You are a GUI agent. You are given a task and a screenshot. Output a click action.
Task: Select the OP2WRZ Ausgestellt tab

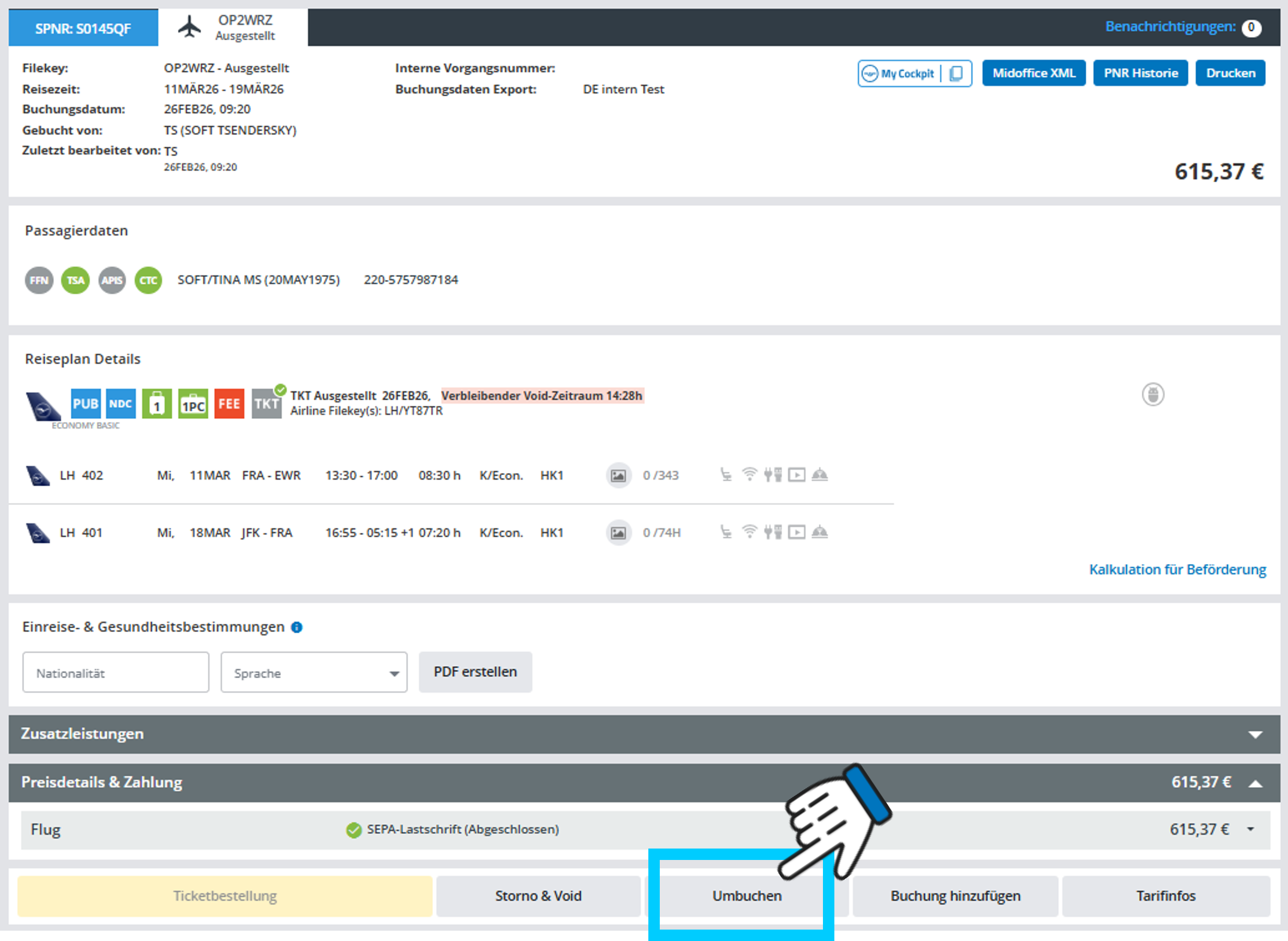[233, 27]
